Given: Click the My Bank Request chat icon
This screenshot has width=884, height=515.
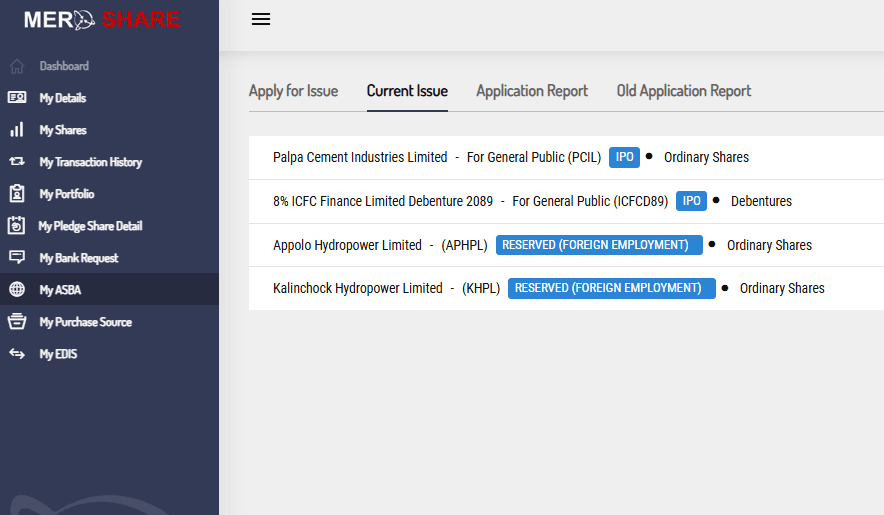Looking at the screenshot, I should click(x=16, y=258).
